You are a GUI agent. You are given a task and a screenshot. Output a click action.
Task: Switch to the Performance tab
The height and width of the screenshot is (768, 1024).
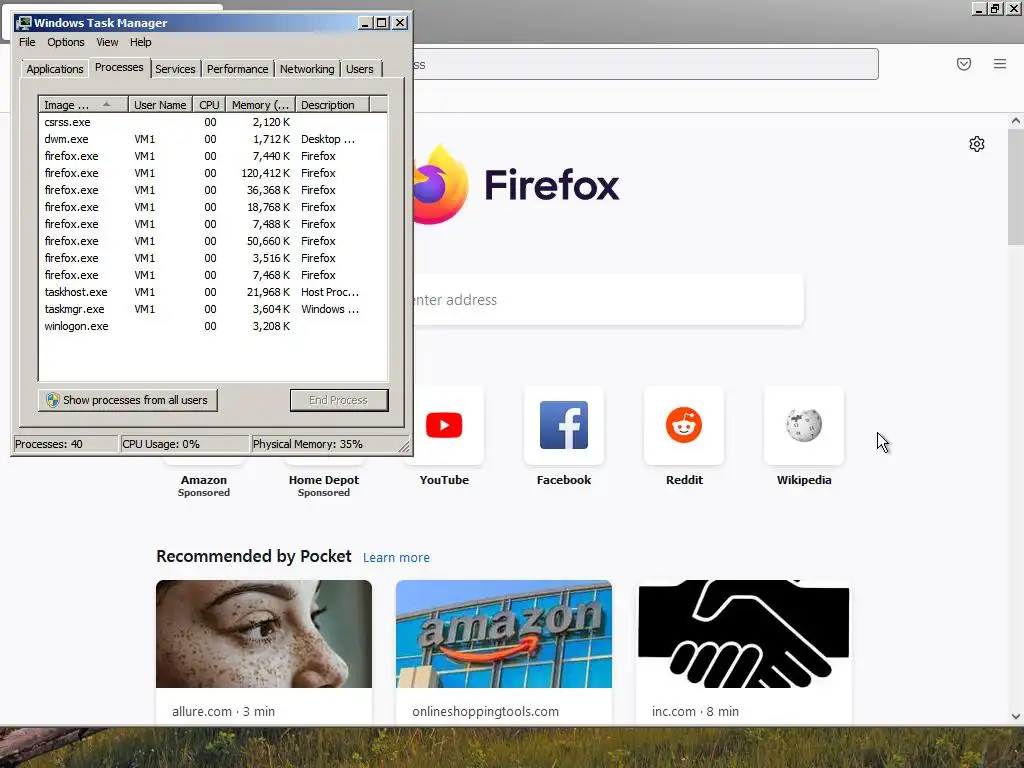(x=237, y=69)
